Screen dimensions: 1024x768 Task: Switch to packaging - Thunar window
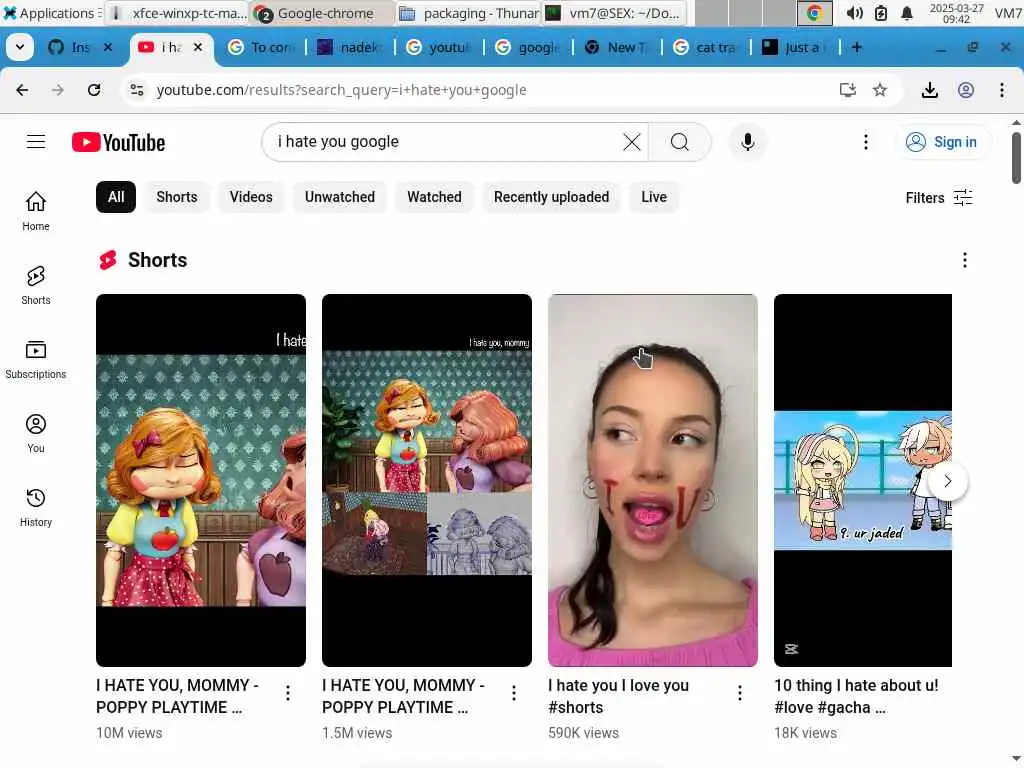(x=469, y=12)
